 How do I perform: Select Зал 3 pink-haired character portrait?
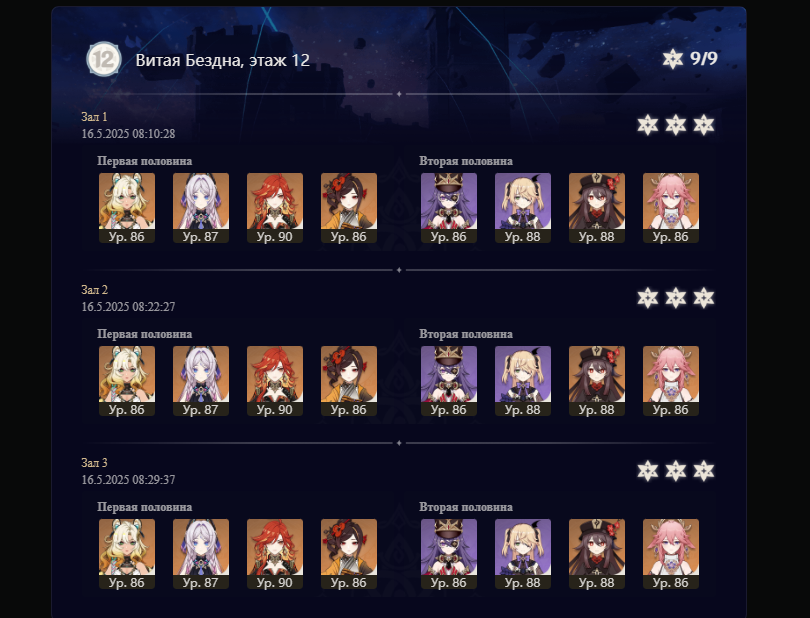tap(671, 554)
